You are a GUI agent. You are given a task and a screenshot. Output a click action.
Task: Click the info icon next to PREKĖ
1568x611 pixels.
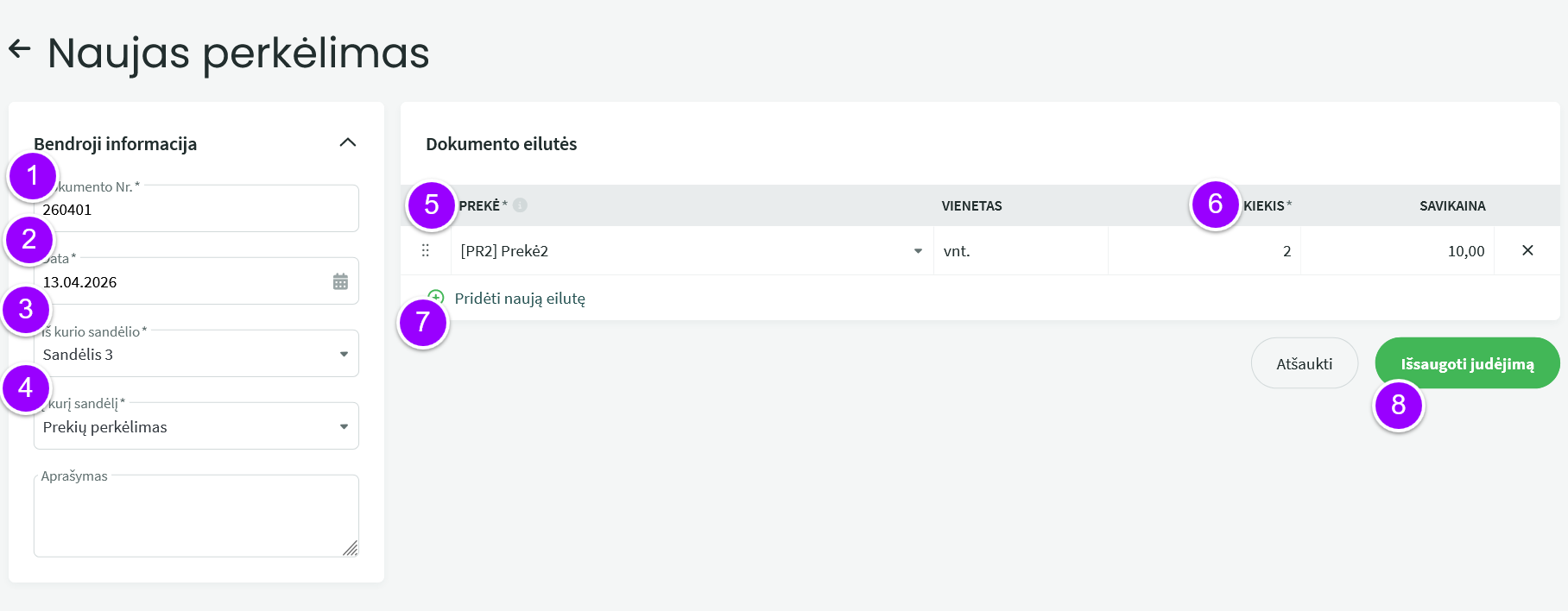[520, 205]
